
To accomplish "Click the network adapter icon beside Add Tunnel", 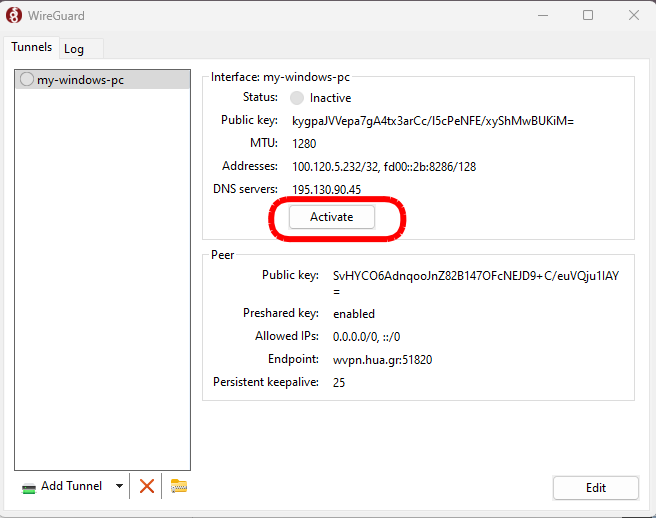I will [29, 487].
